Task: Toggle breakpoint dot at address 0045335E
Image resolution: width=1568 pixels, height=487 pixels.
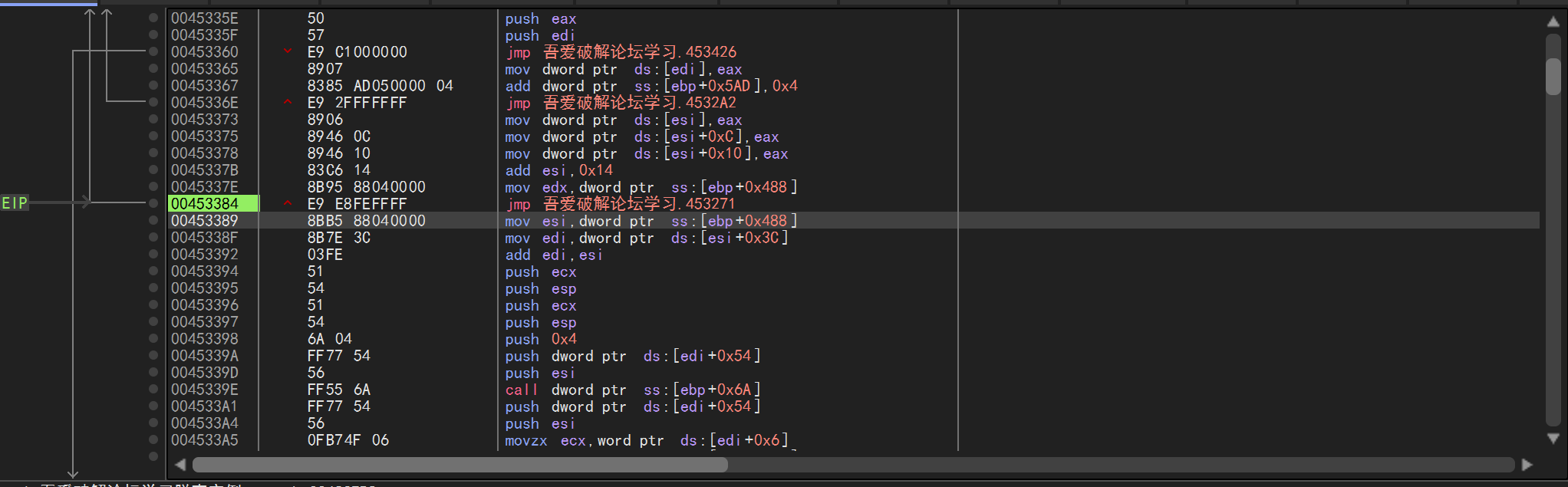Action: click(153, 18)
